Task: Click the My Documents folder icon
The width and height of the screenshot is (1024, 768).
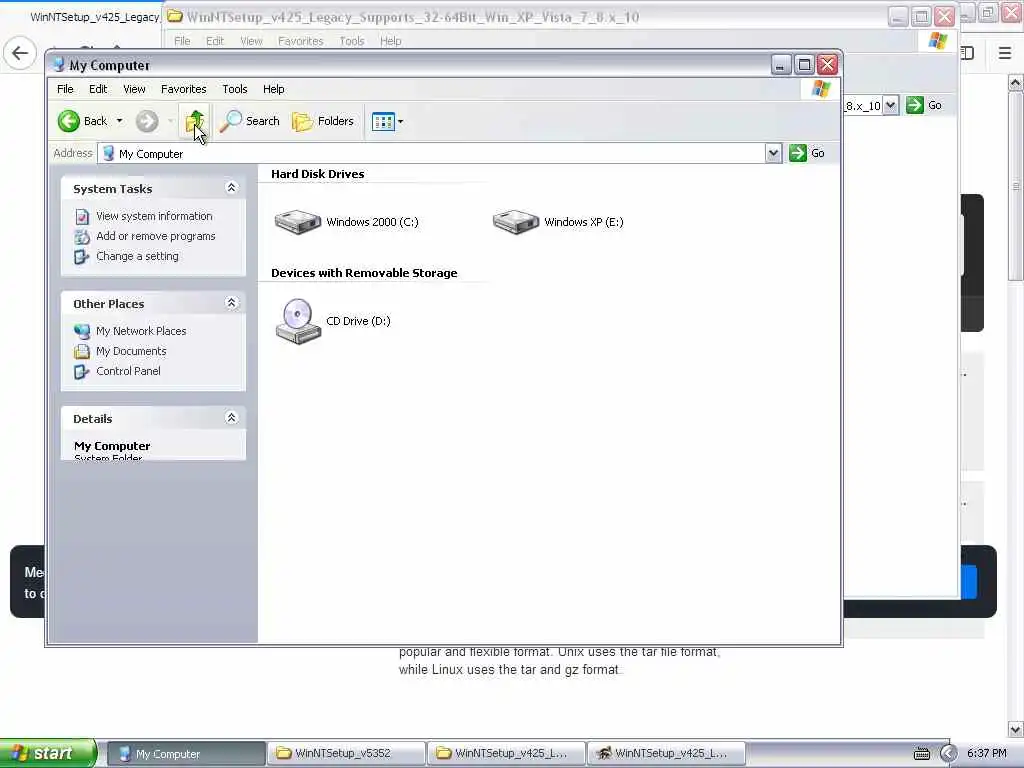Action: (82, 351)
